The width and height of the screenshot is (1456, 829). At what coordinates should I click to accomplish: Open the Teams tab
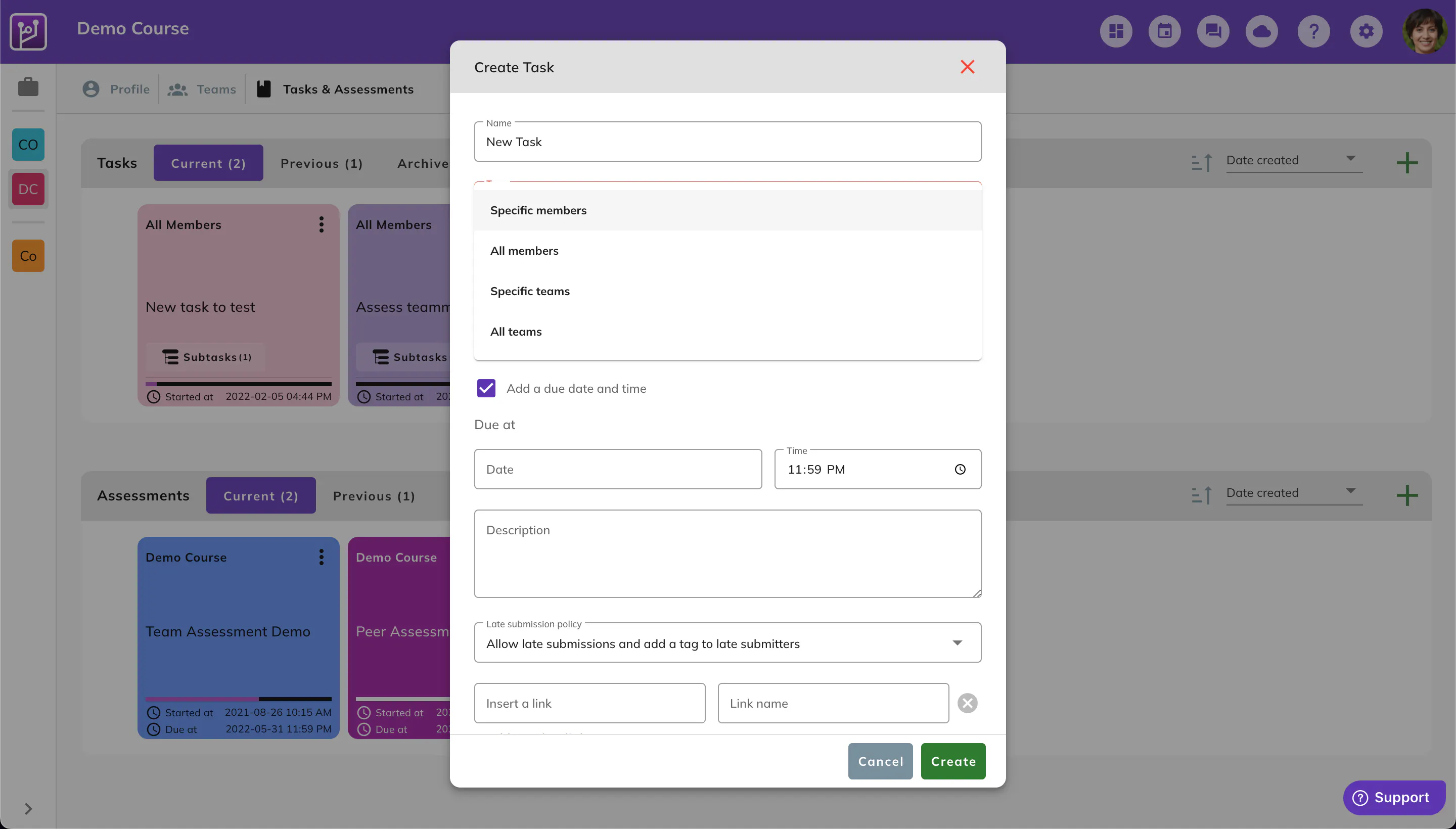pyautogui.click(x=202, y=89)
